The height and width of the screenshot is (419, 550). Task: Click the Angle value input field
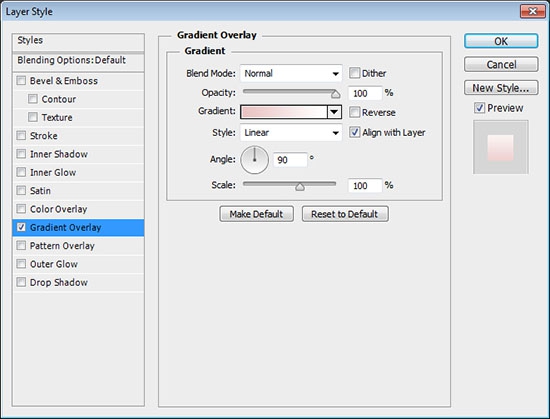[x=290, y=160]
